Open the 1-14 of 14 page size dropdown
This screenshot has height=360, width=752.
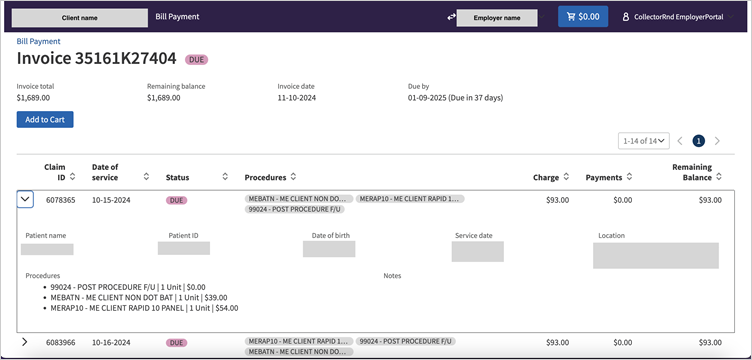pyautogui.click(x=644, y=141)
